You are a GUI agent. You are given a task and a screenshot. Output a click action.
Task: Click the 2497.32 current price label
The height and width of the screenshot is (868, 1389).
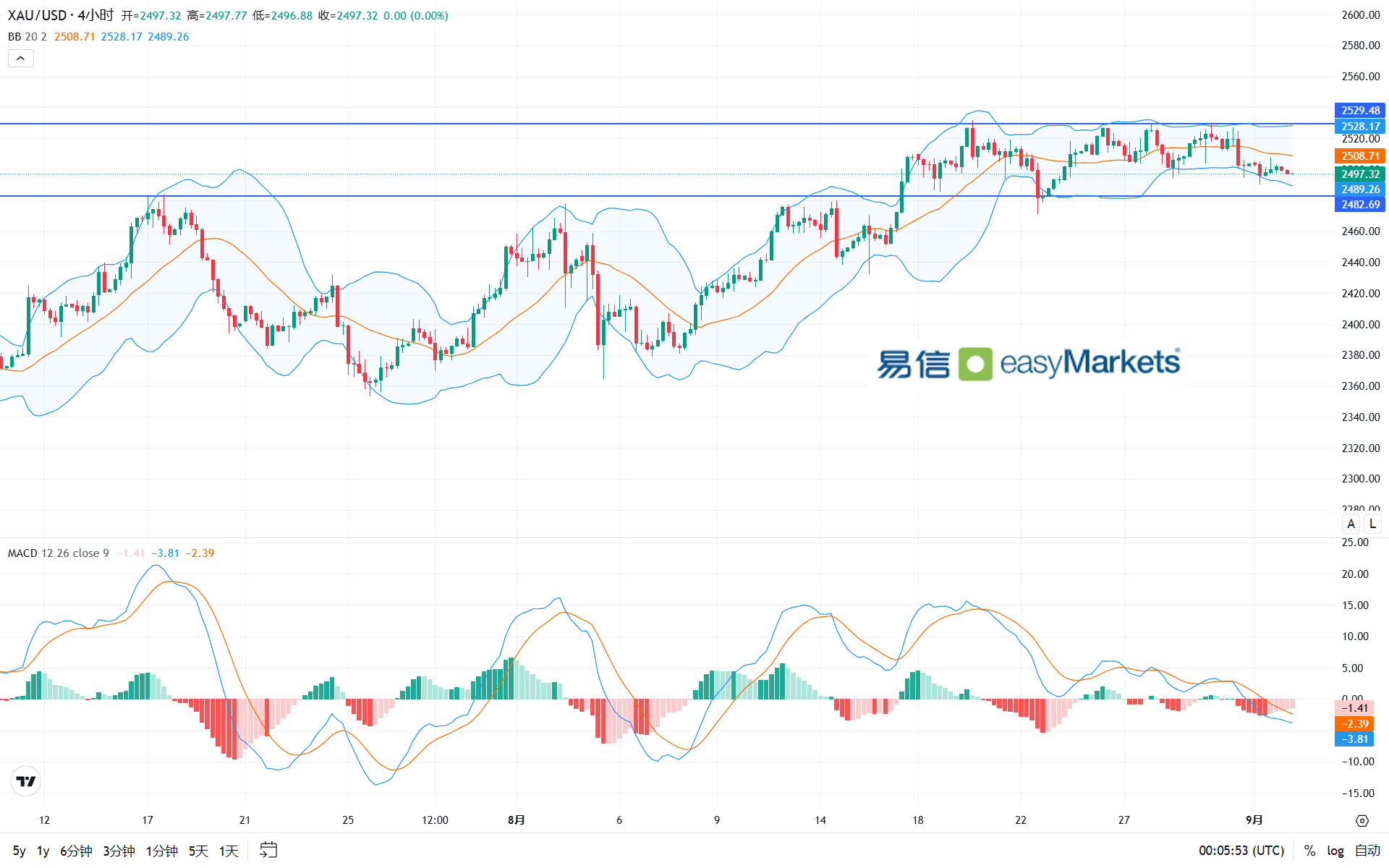pyautogui.click(x=1360, y=174)
